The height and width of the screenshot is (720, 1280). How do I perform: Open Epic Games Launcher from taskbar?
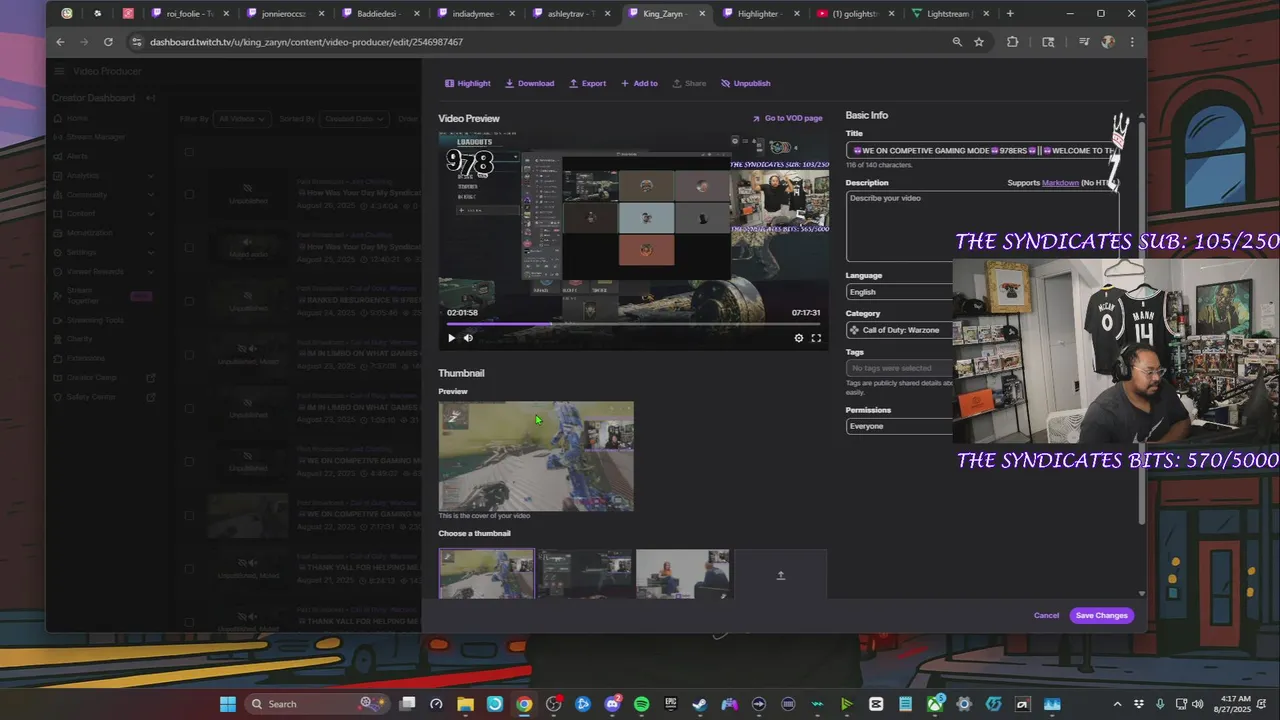[671, 704]
